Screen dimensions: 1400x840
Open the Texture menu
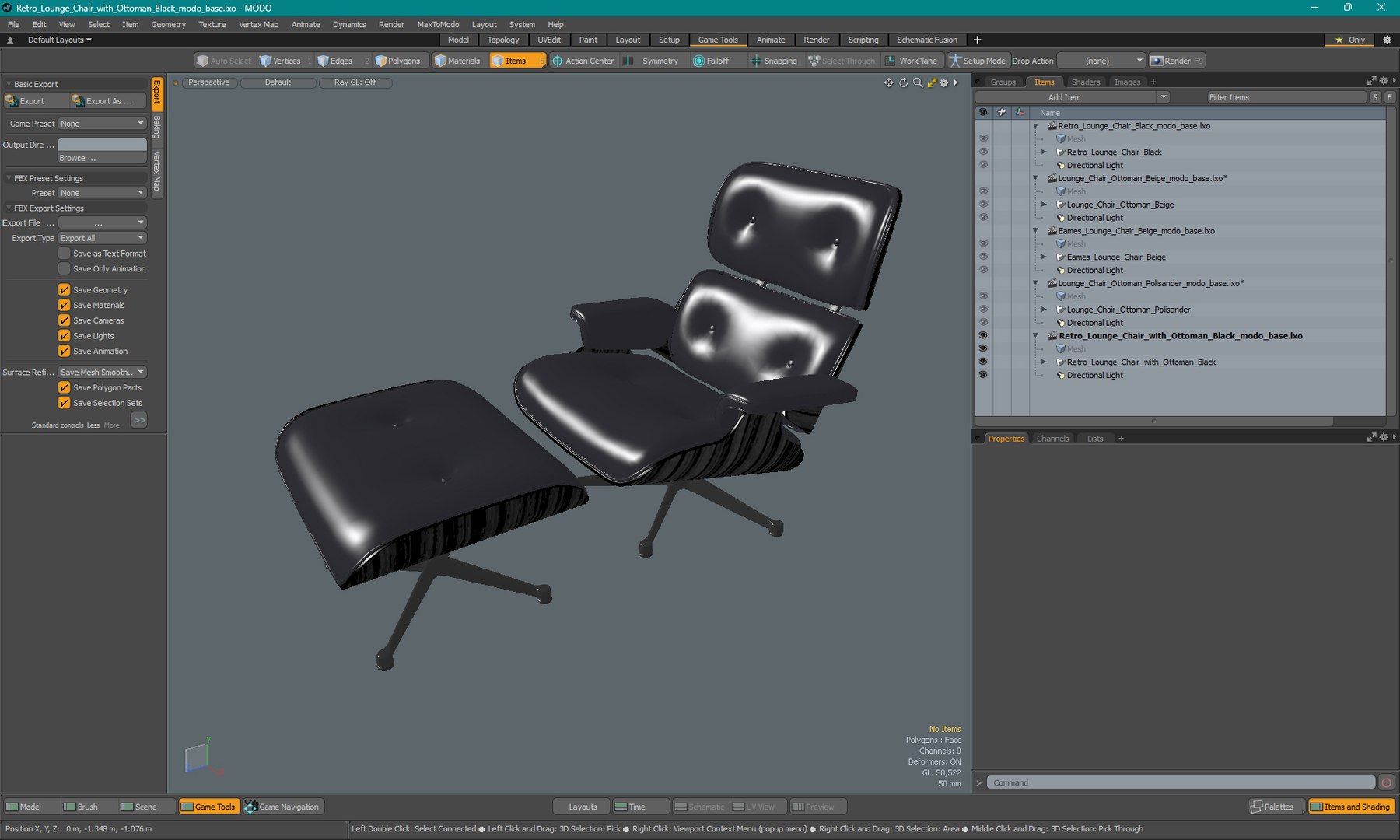point(212,24)
